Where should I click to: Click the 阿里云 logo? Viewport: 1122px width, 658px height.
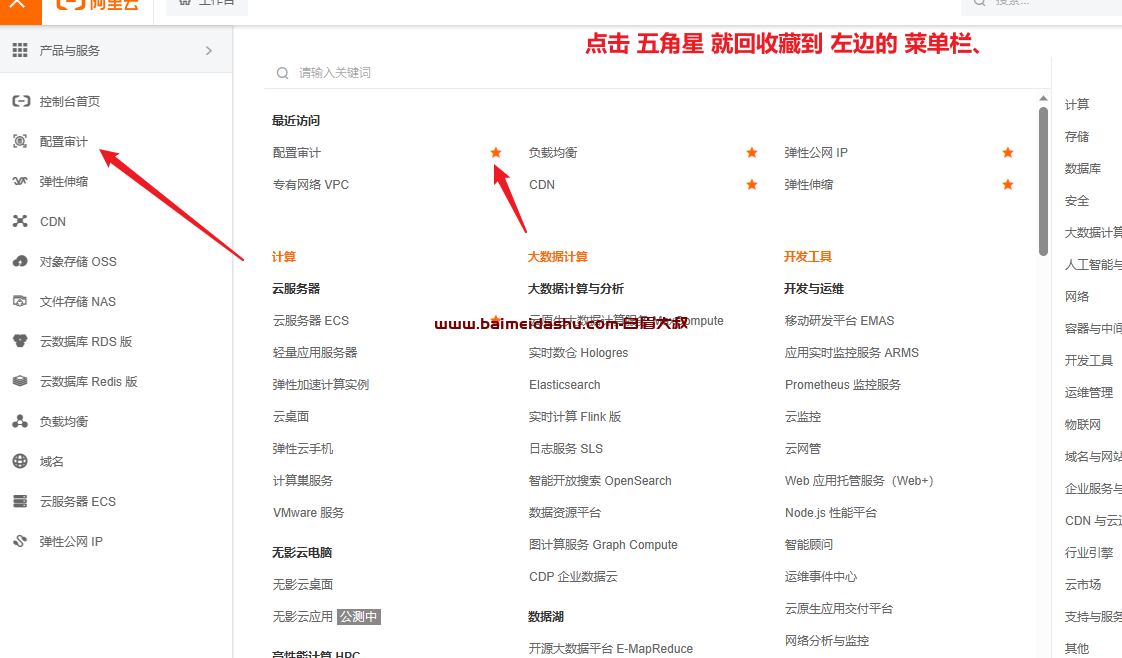[97, 6]
